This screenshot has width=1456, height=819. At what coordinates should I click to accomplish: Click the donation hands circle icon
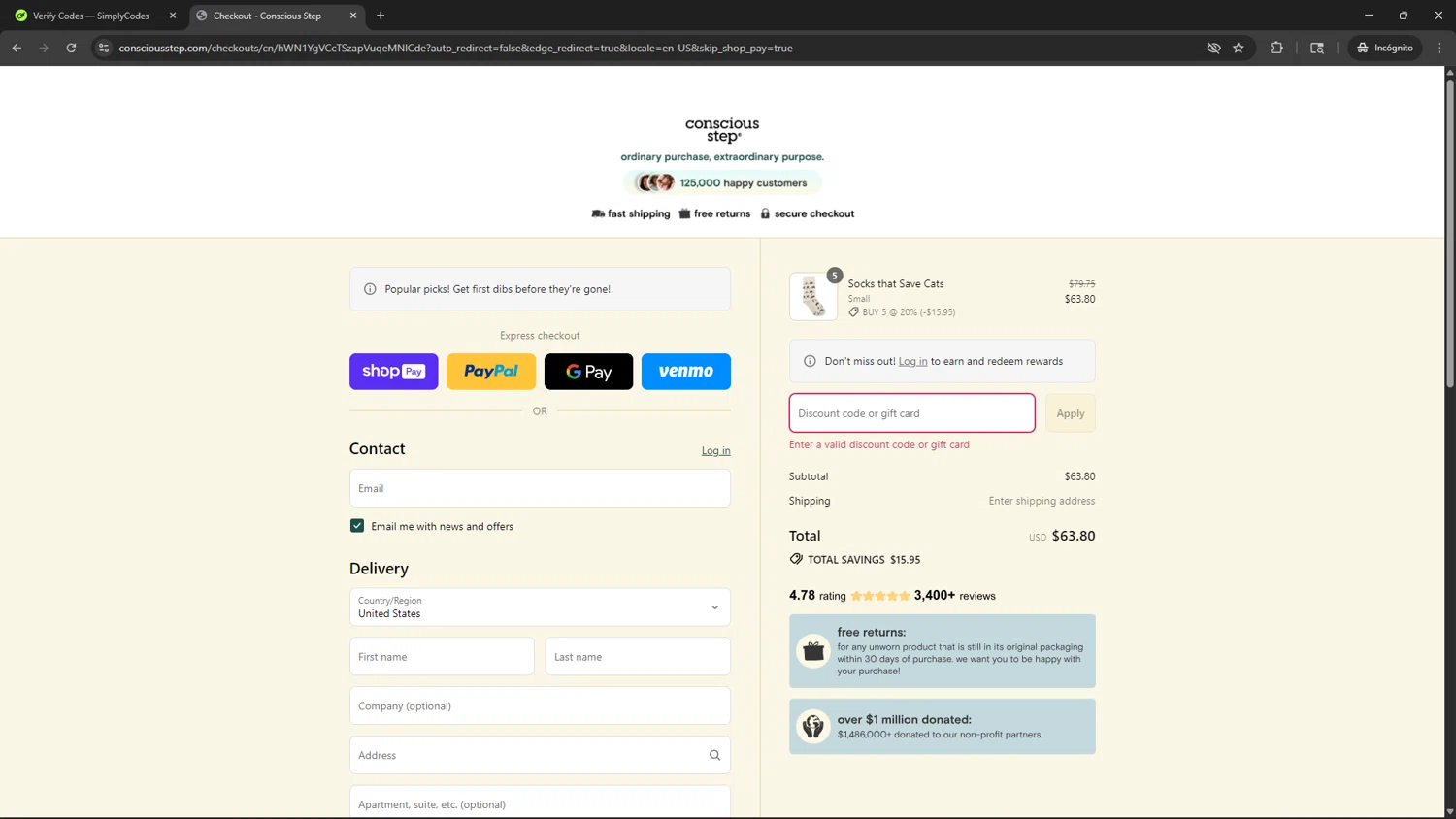[813, 726]
